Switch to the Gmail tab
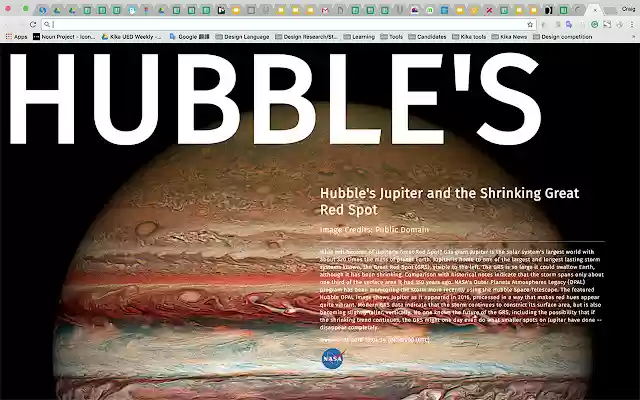 tap(325, 10)
